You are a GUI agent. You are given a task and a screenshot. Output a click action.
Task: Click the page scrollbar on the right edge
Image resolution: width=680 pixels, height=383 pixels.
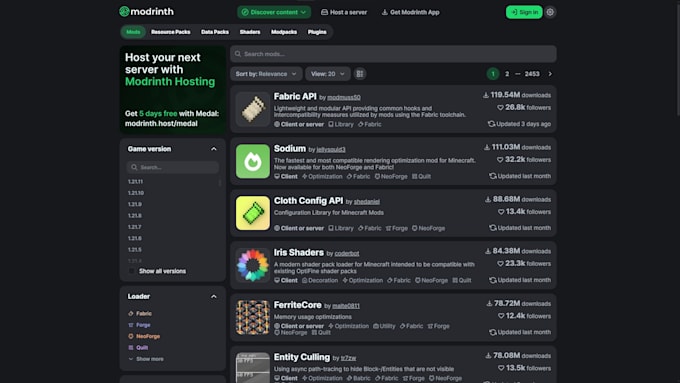(677, 59)
